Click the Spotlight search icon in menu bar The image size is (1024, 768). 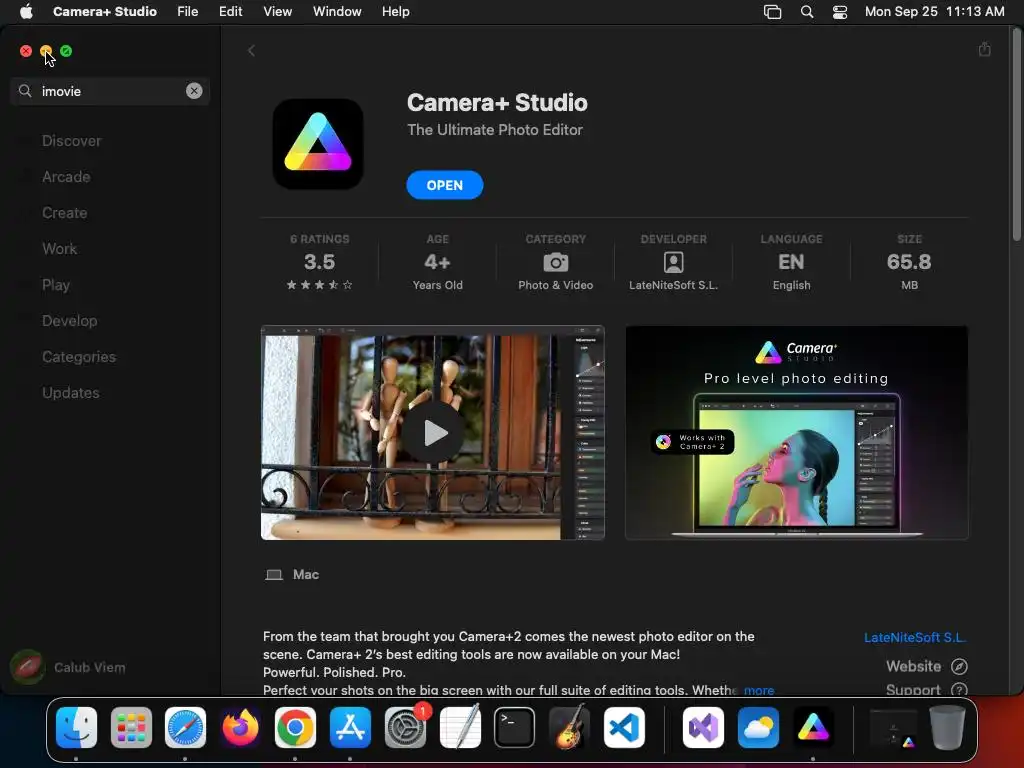tap(807, 11)
